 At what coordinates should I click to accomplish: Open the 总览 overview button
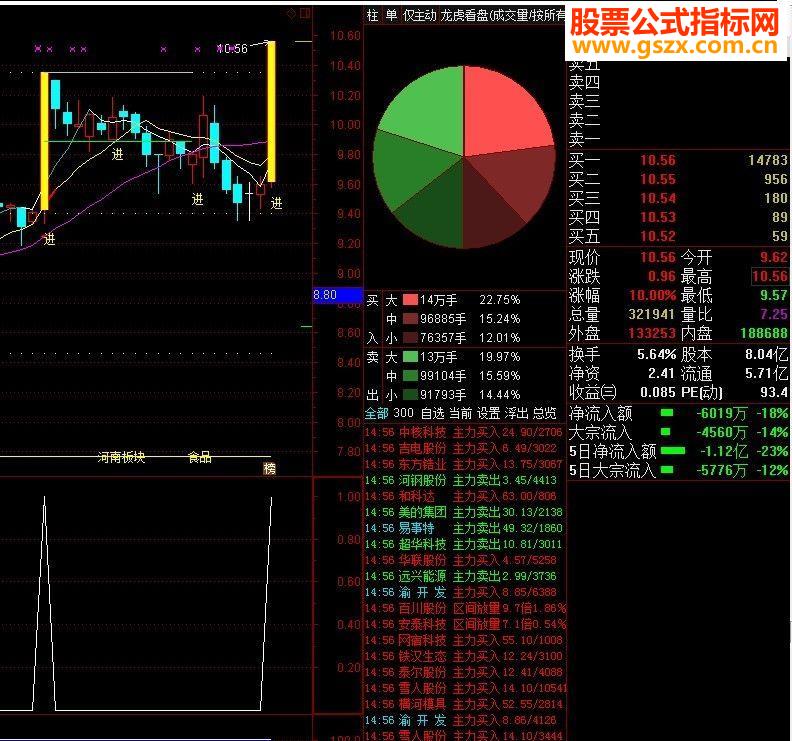click(x=544, y=413)
